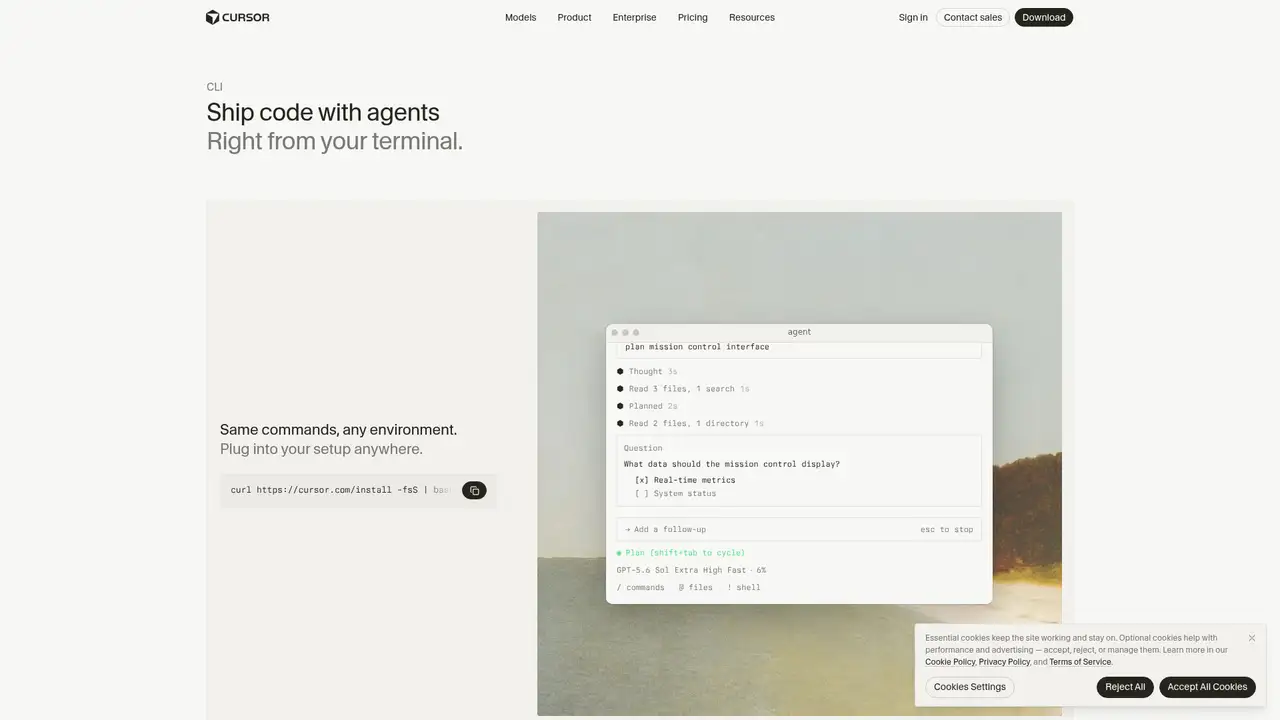Click the ! shell hint
This screenshot has width=1280, height=720.
coord(744,587)
